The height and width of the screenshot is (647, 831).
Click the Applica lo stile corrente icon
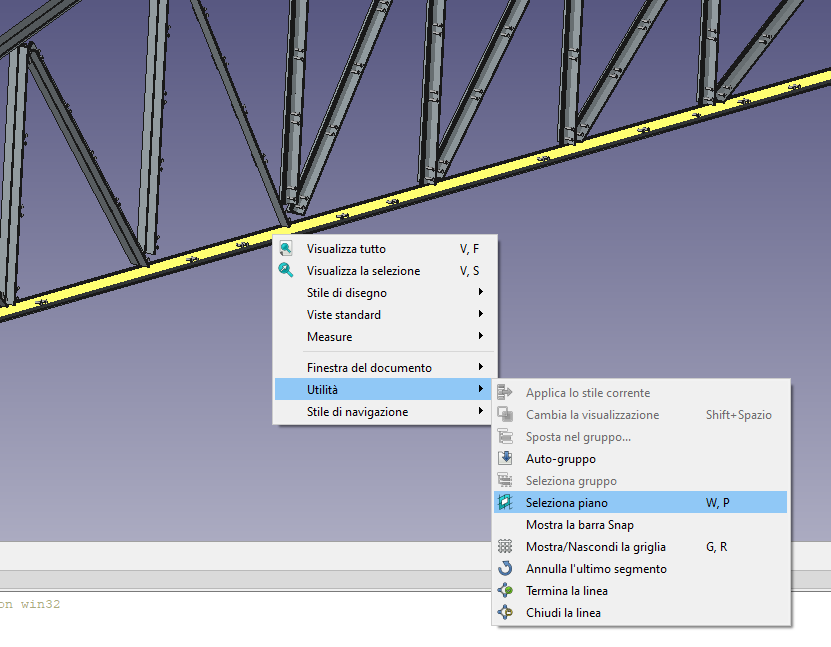(505, 392)
